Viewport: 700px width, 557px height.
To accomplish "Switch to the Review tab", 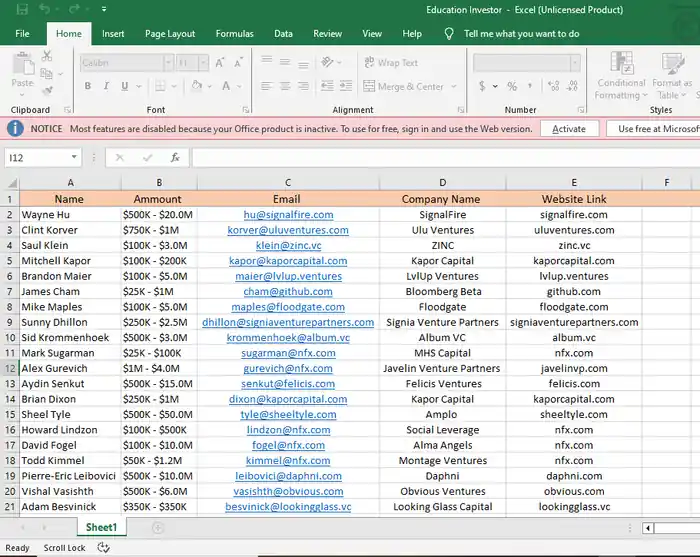I will click(x=327, y=34).
